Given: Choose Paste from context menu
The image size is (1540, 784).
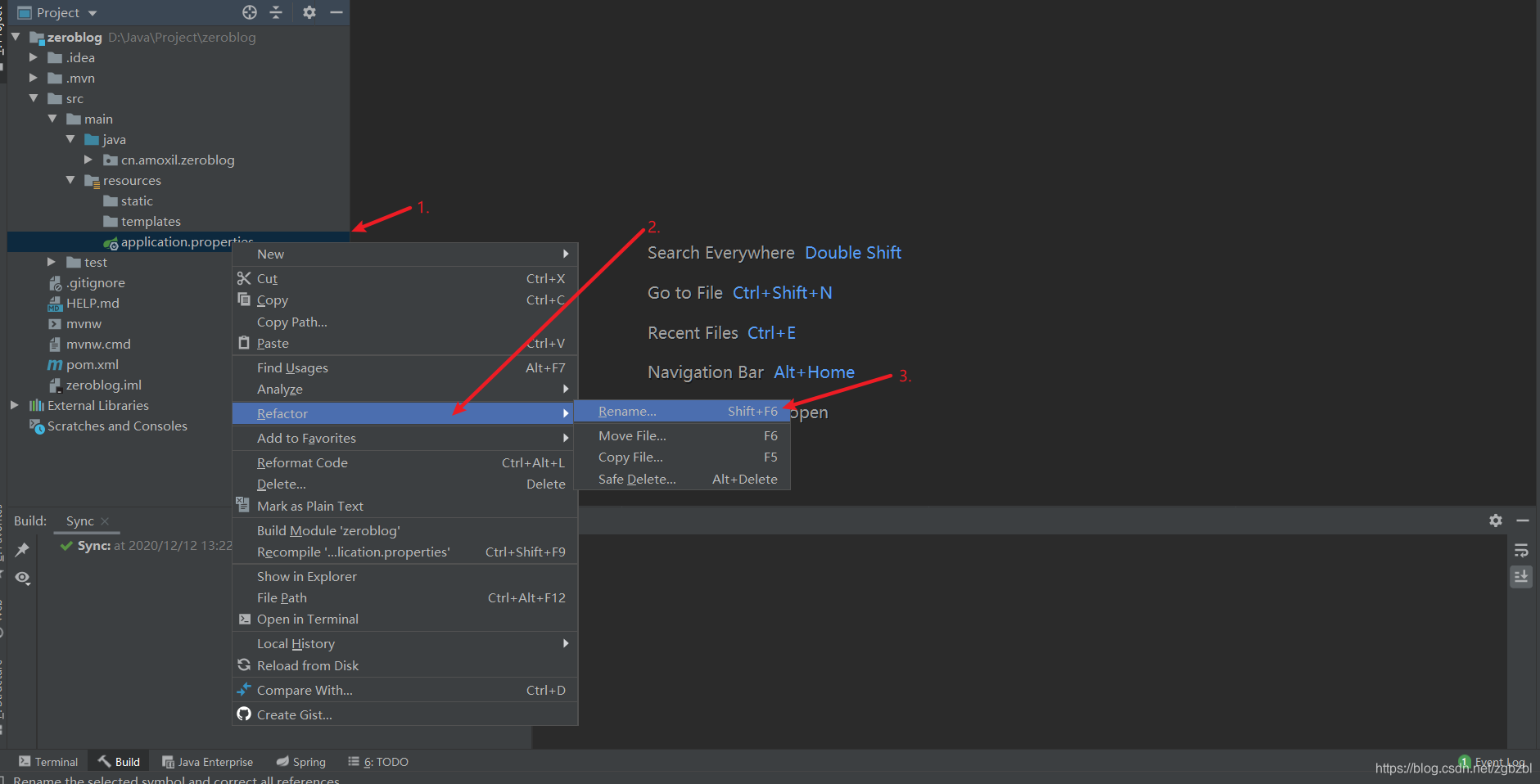Looking at the screenshot, I should pos(405,343).
